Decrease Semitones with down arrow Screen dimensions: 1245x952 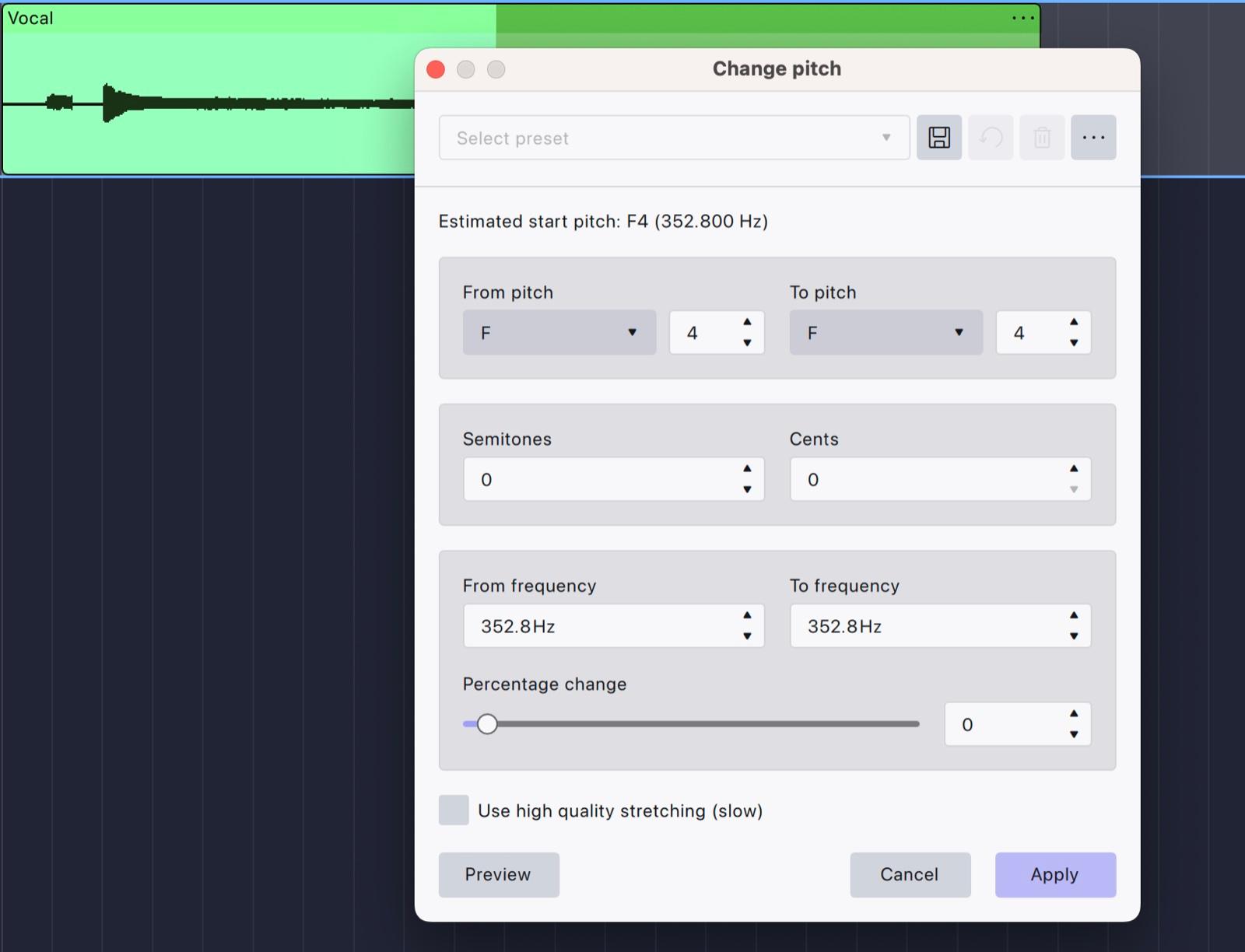(x=747, y=490)
